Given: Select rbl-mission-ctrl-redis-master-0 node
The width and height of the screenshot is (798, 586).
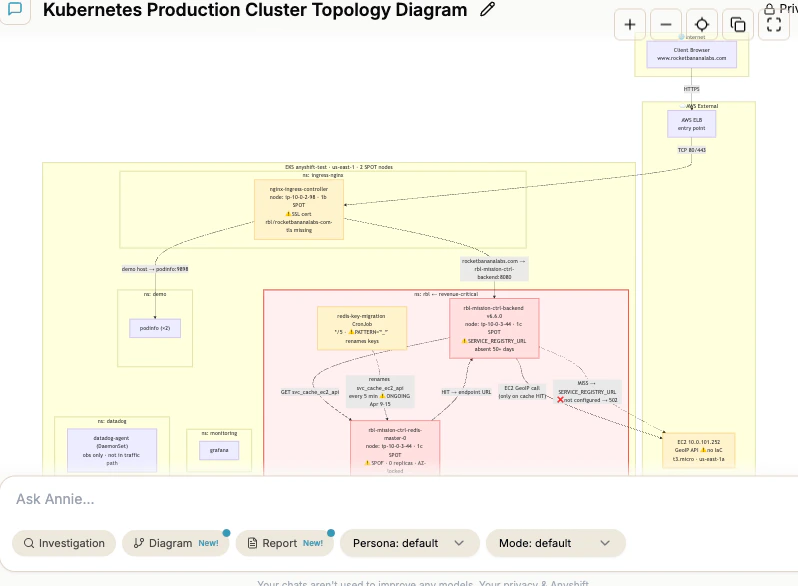Looking at the screenshot, I should [x=395, y=449].
